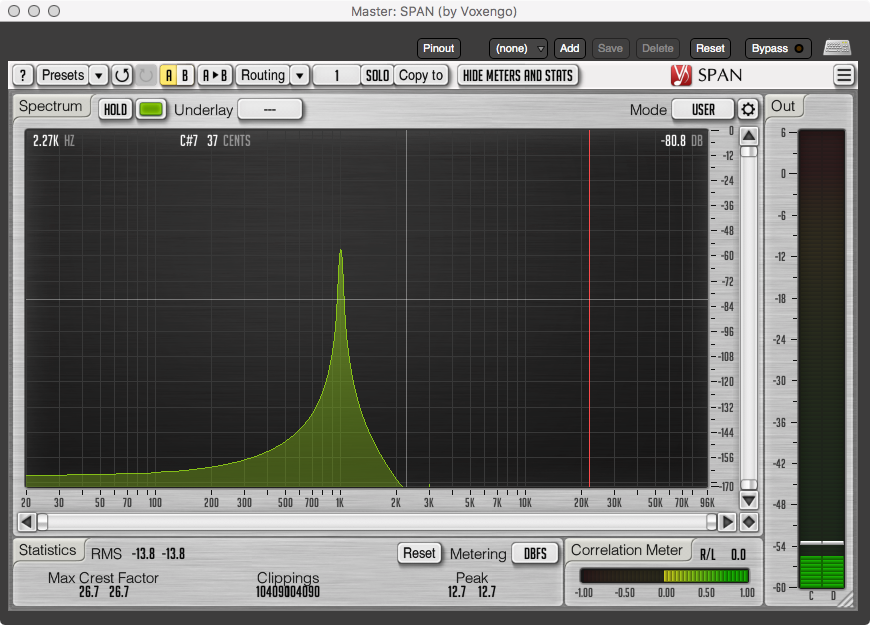This screenshot has width=870, height=625.
Task: Hide meters and stats
Action: 518,75
